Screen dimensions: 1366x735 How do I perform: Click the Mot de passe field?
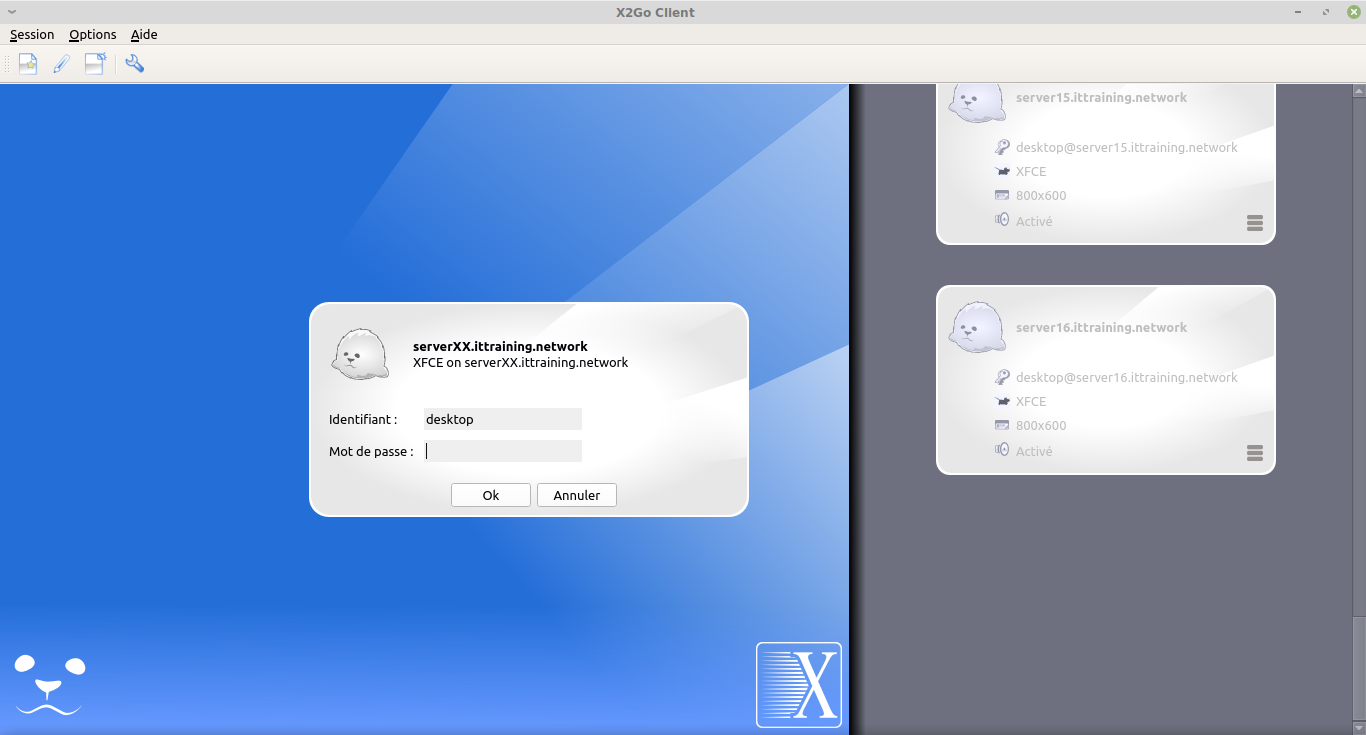click(502, 451)
